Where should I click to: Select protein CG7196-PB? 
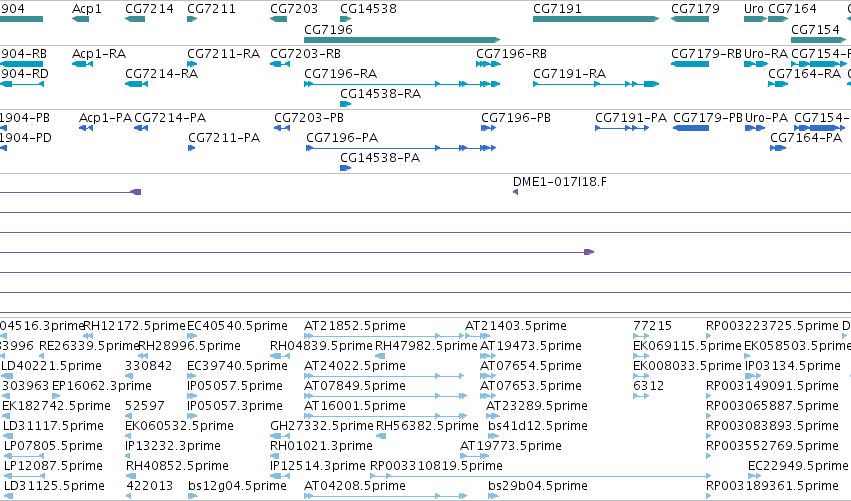[x=516, y=118]
